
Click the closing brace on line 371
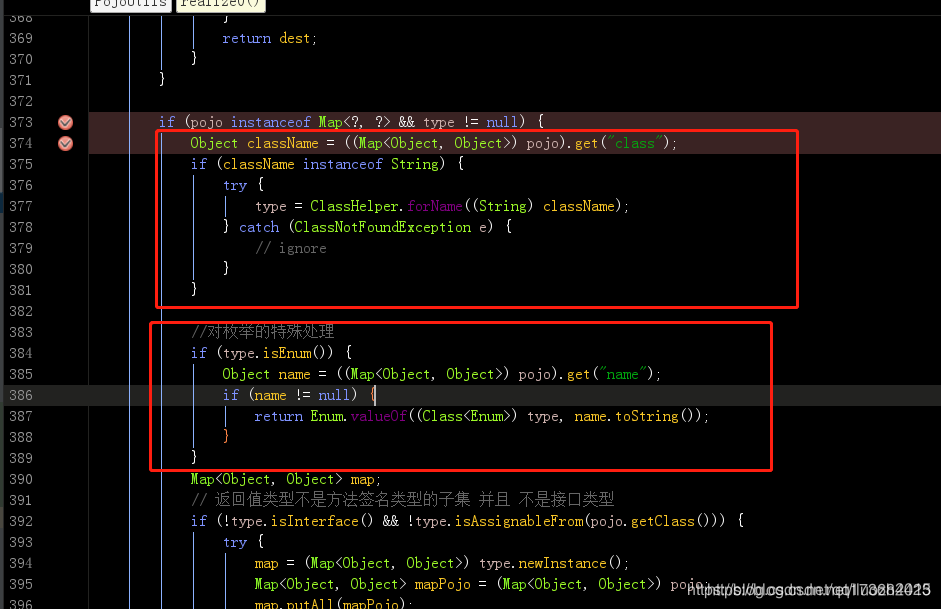pos(162,79)
